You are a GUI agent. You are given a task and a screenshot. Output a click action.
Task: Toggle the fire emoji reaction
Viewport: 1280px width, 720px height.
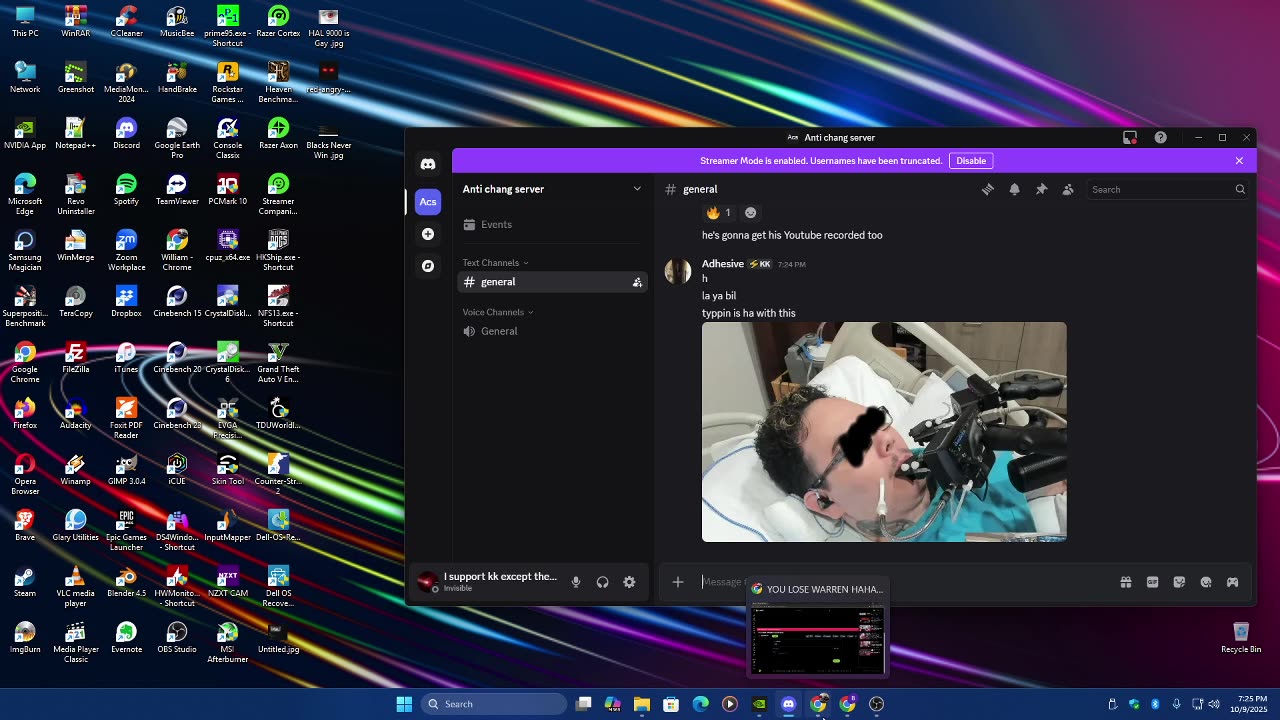pos(719,212)
